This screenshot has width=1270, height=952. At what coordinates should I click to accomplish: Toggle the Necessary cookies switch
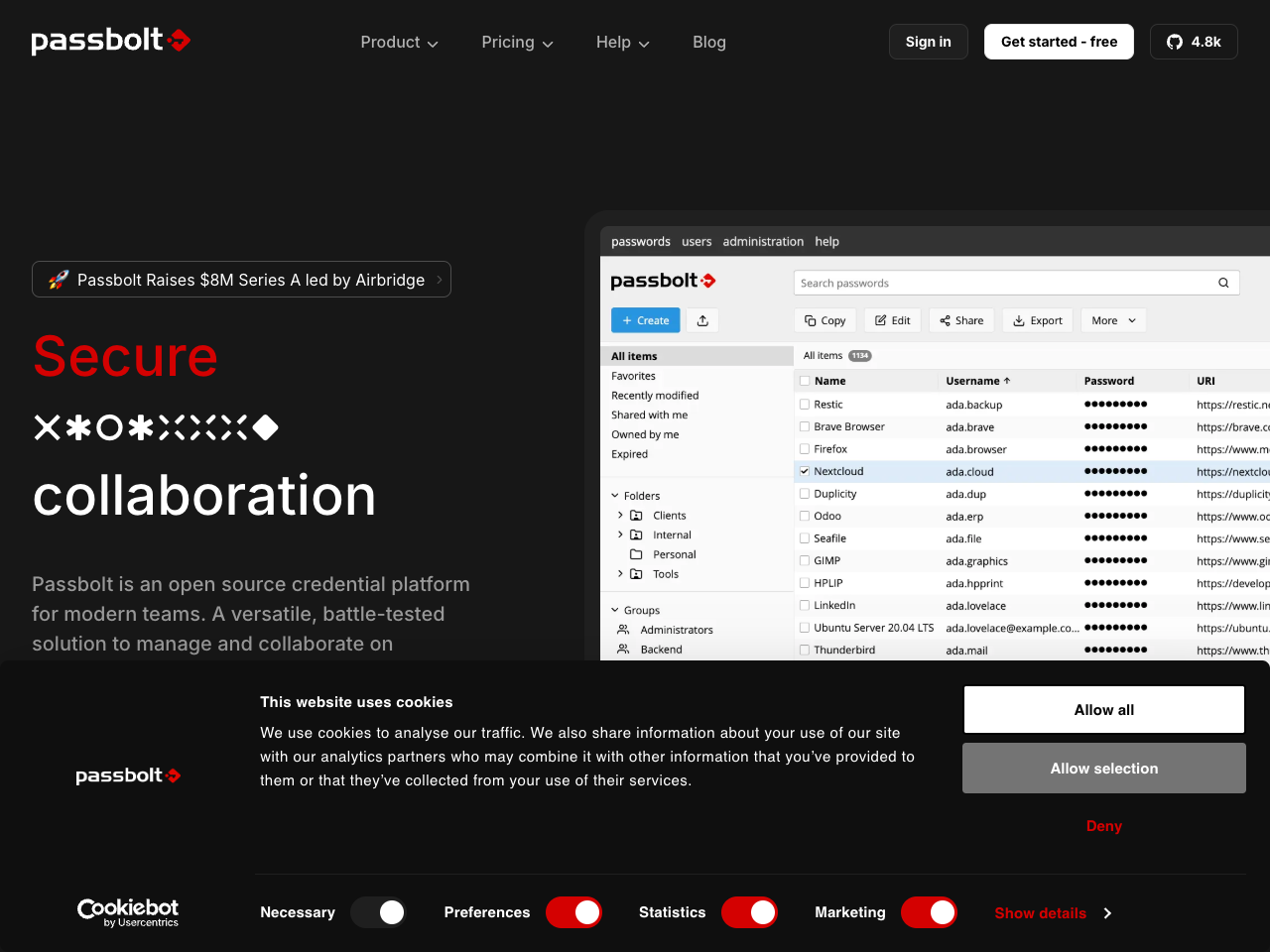coord(378,912)
